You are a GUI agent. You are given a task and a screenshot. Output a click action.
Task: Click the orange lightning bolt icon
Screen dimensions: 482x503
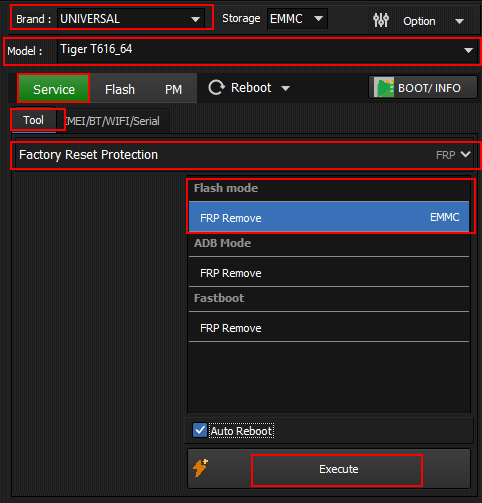click(x=200, y=468)
